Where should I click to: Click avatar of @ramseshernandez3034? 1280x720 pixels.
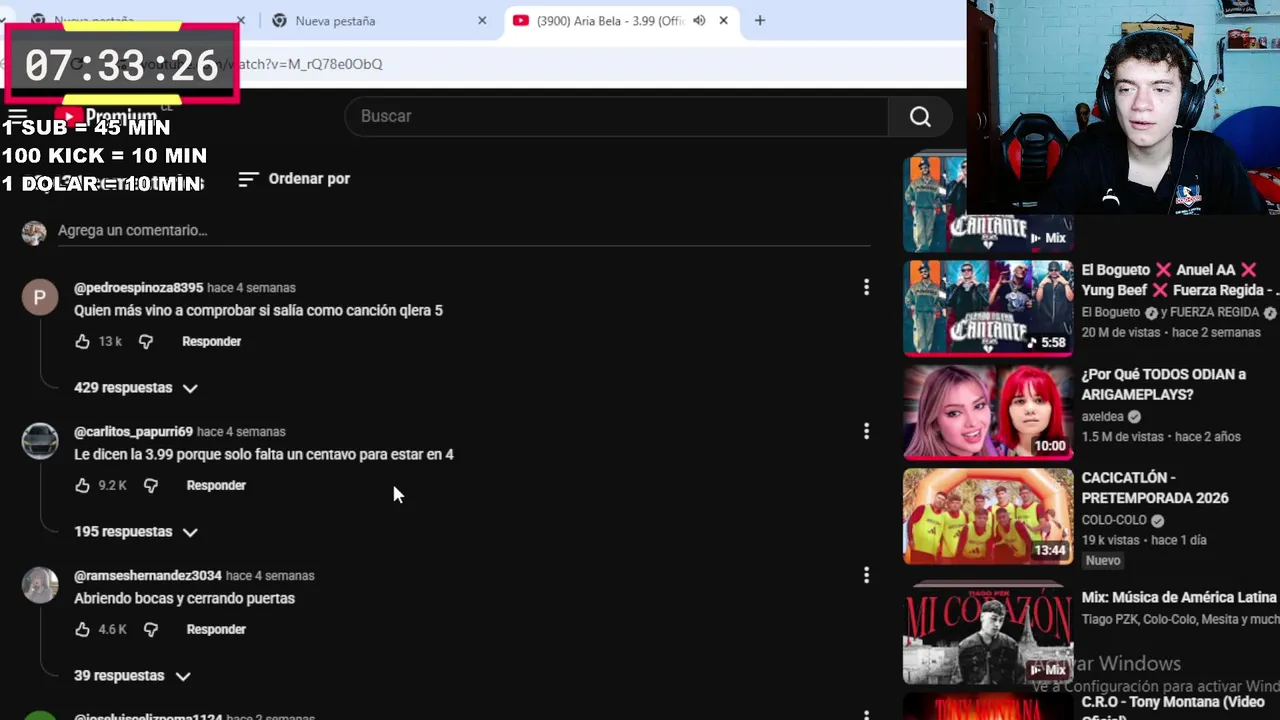[40, 585]
